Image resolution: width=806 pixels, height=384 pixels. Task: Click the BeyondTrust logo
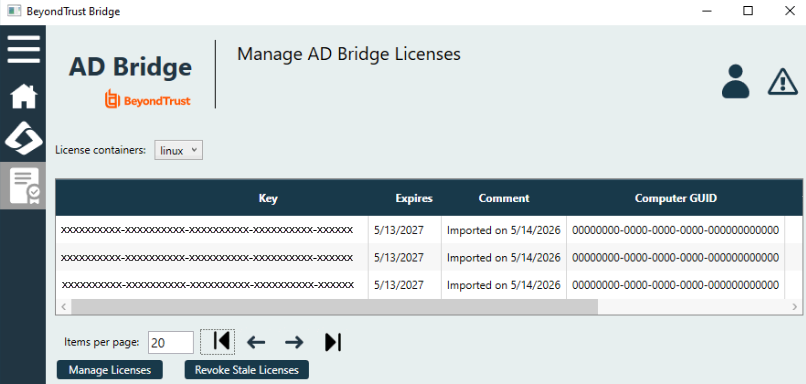(148, 99)
